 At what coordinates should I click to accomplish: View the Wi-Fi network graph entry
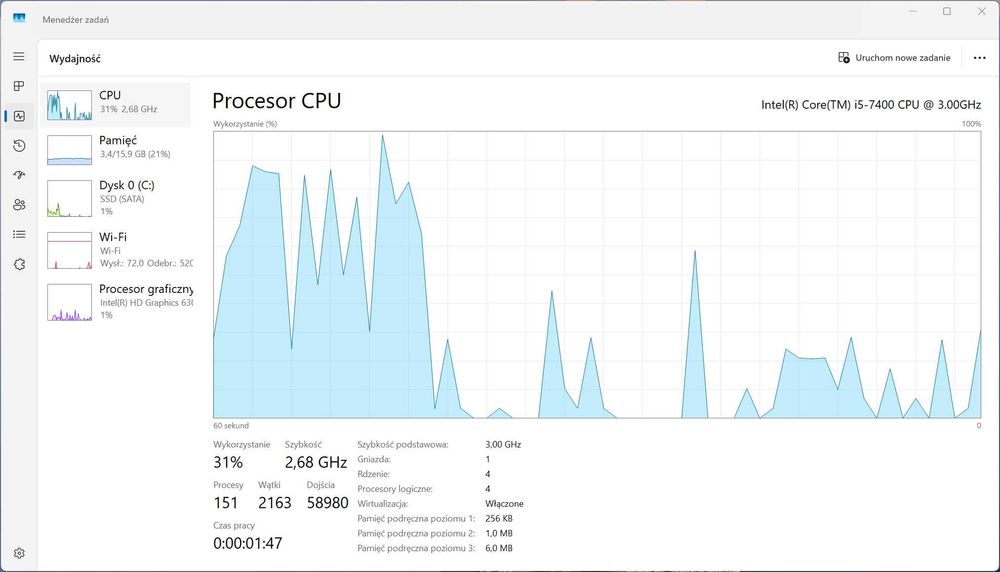point(117,250)
